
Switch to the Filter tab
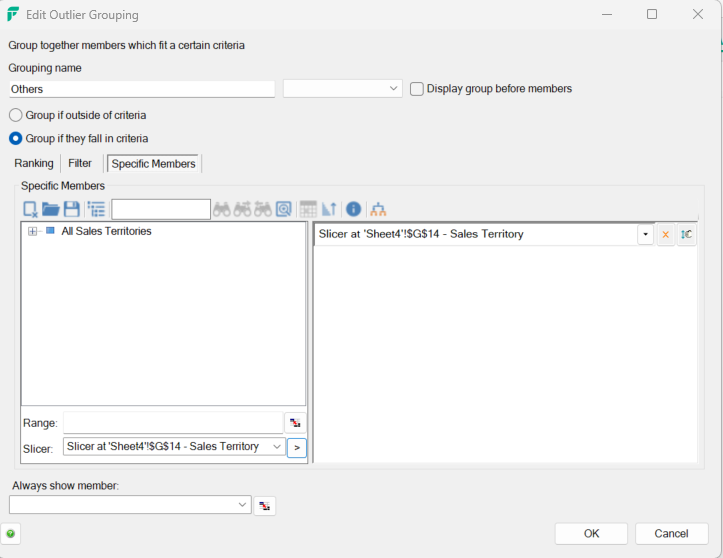(x=80, y=163)
